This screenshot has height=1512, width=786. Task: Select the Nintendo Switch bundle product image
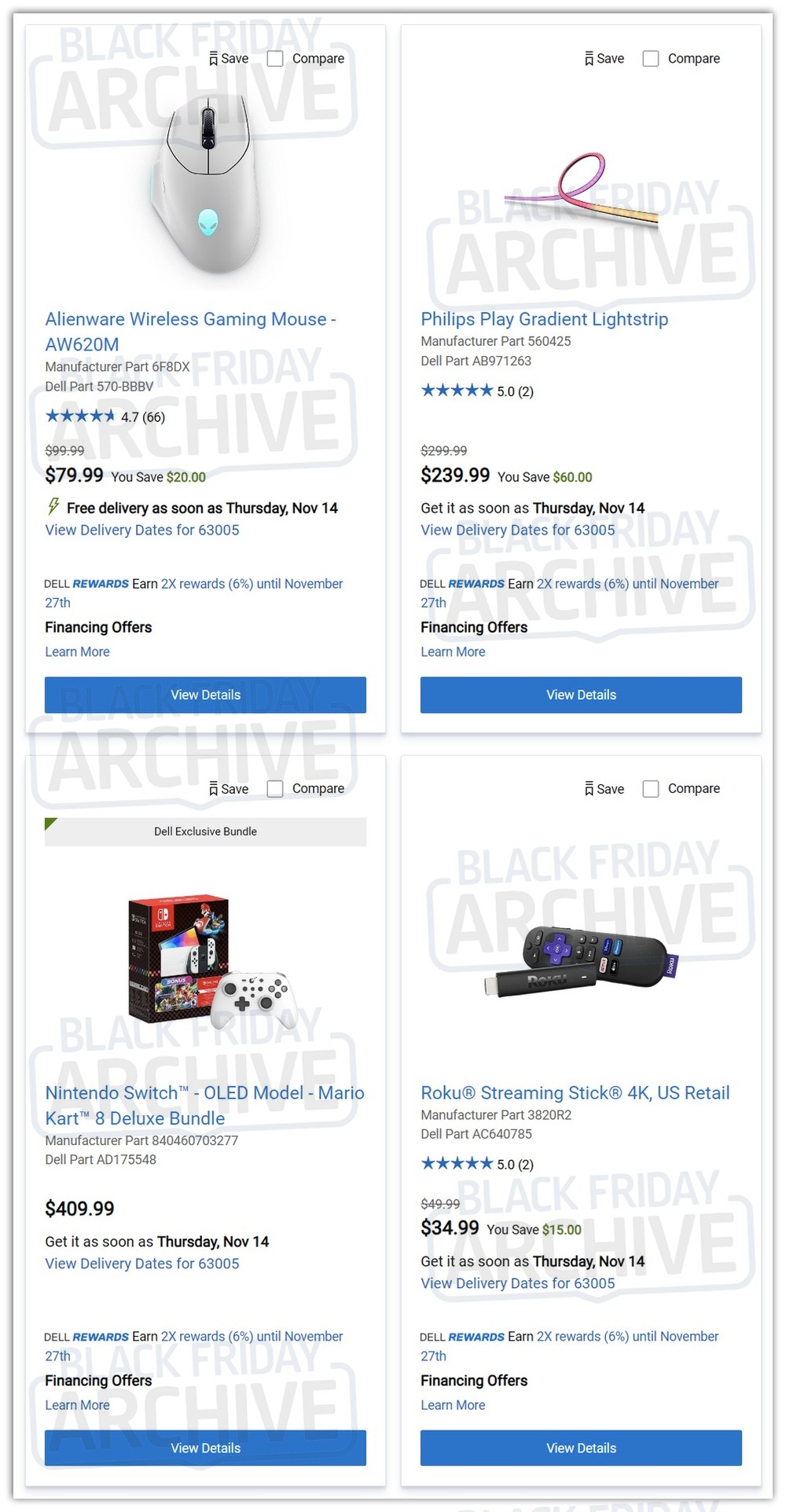click(208, 958)
